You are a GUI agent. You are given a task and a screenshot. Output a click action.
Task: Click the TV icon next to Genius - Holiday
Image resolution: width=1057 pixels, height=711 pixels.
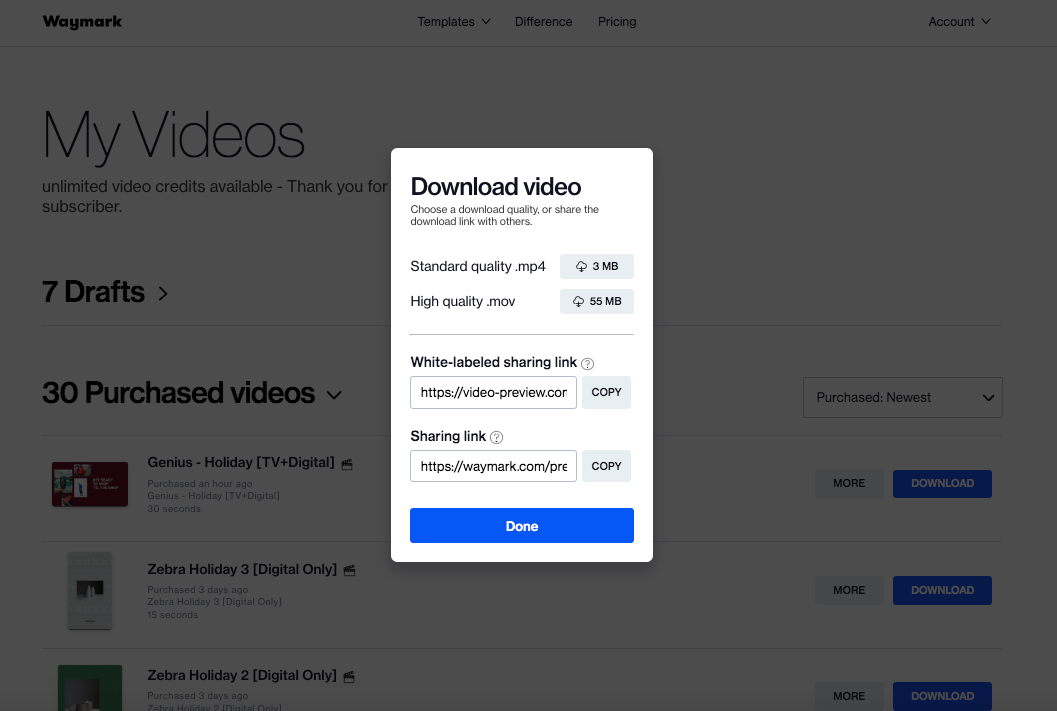click(346, 463)
